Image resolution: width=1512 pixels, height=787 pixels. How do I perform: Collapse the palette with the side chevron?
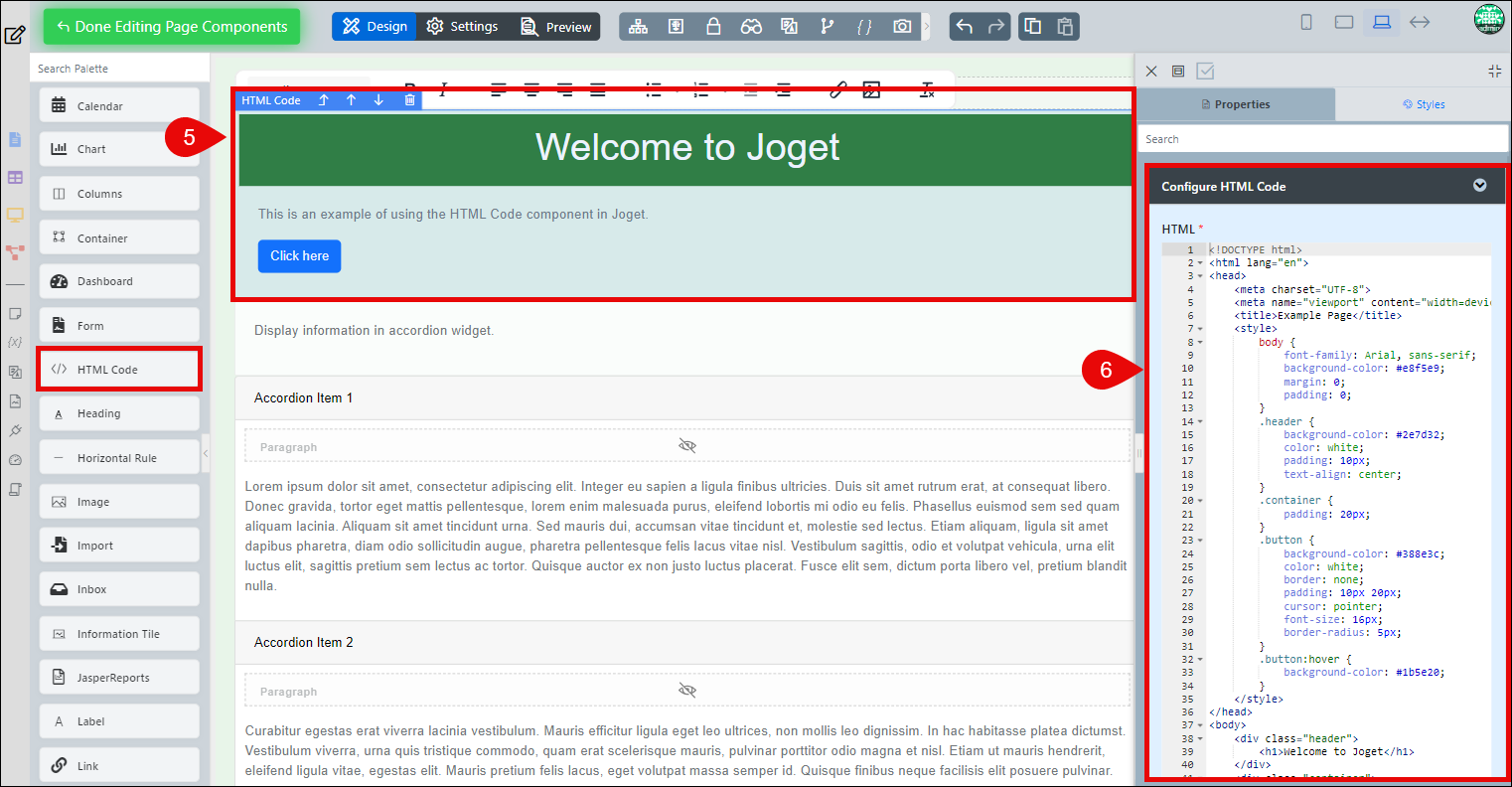[206, 453]
